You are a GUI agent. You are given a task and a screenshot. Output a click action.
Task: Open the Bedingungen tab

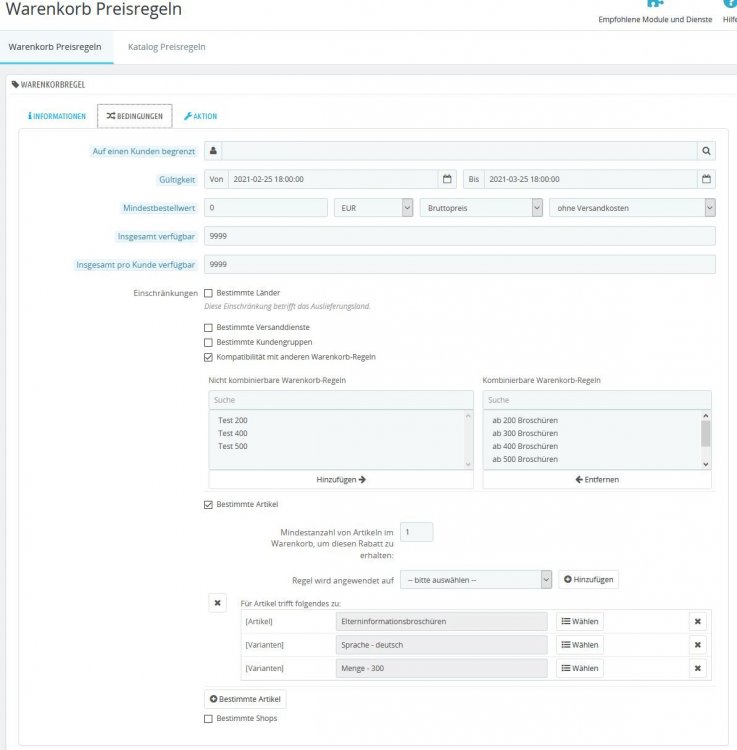(x=135, y=116)
